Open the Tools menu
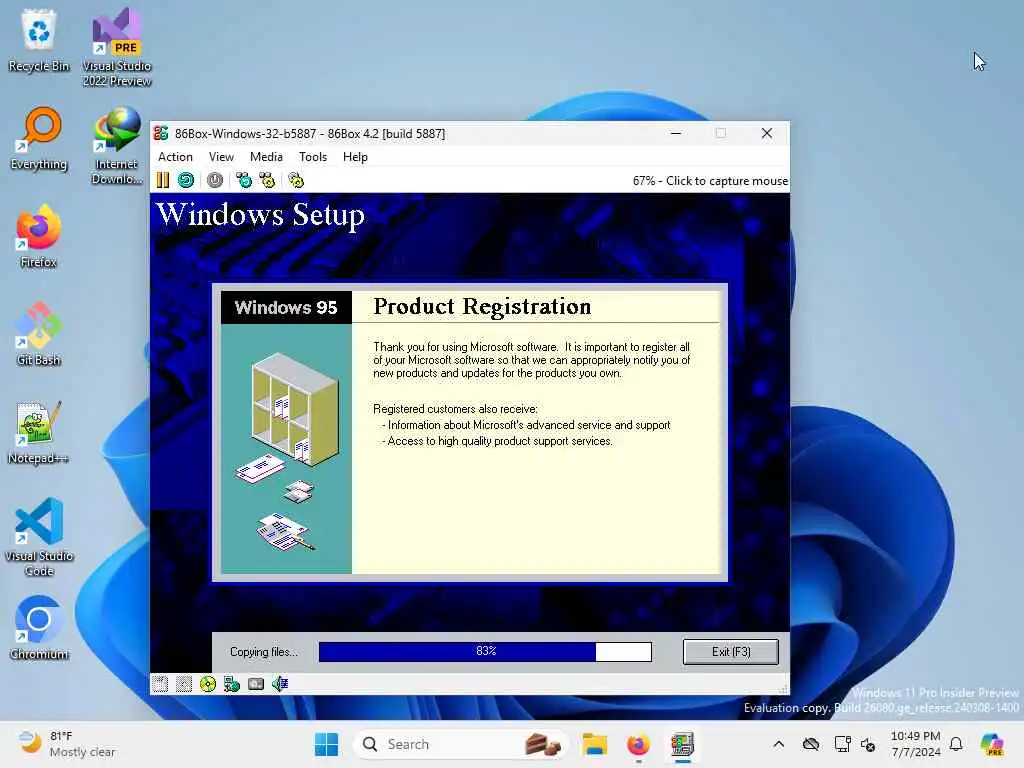Screen dimensions: 1024x768 (x=313, y=157)
